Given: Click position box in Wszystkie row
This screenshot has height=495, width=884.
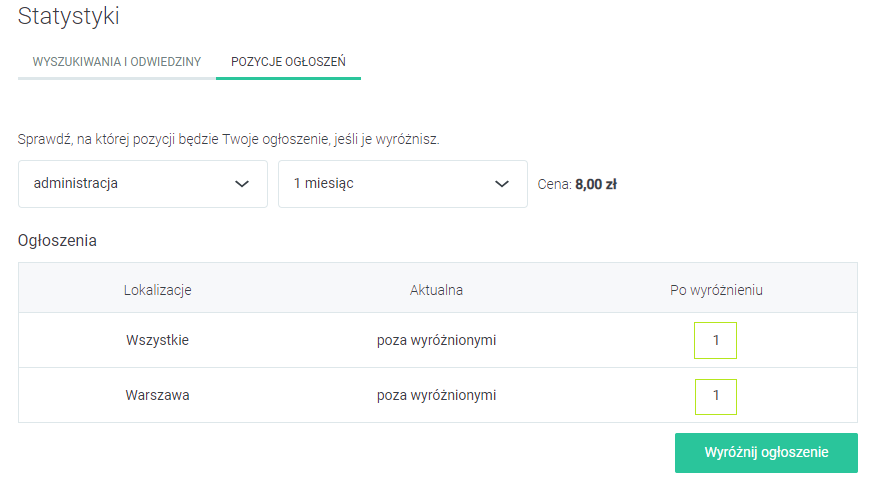Looking at the screenshot, I should (x=715, y=340).
